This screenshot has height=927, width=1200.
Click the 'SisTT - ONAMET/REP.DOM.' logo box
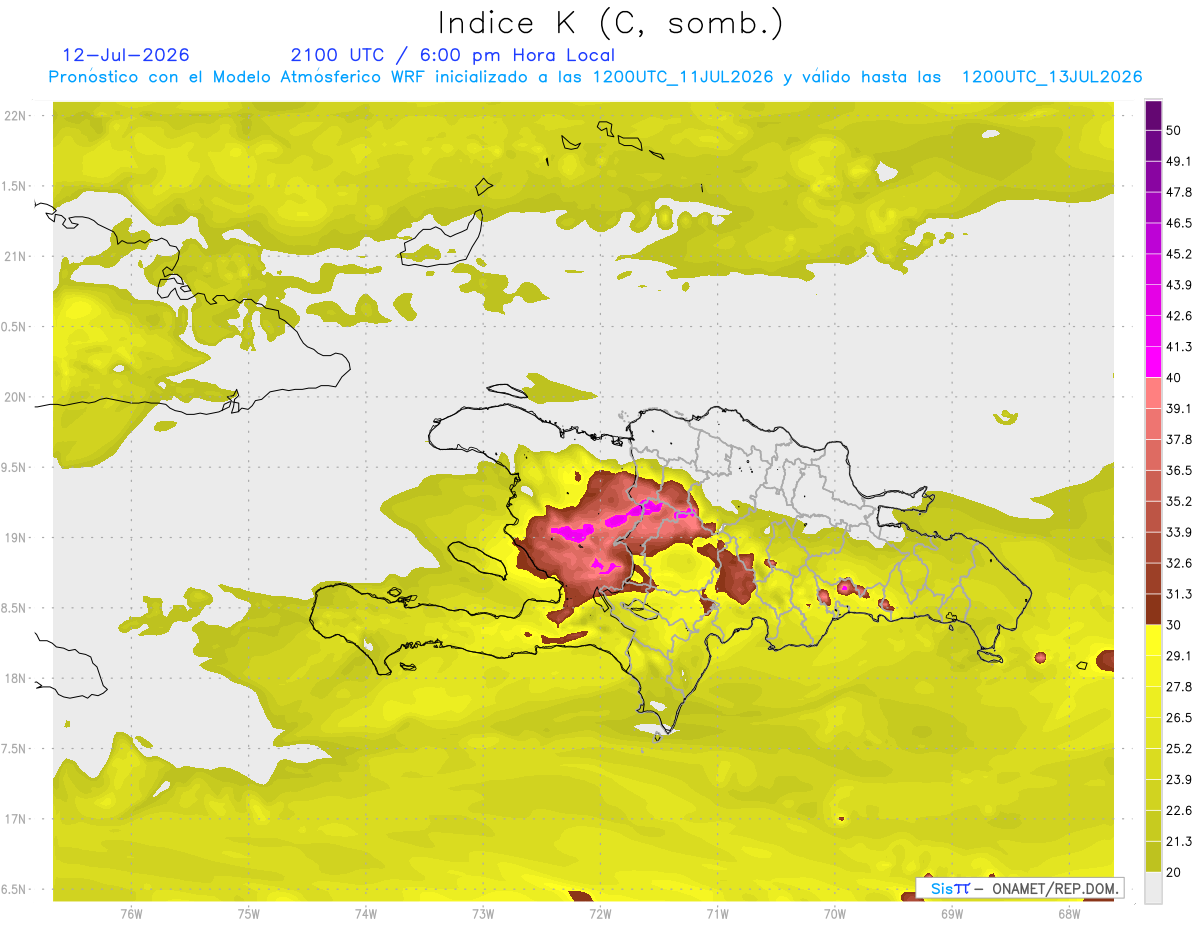(x=1020, y=888)
